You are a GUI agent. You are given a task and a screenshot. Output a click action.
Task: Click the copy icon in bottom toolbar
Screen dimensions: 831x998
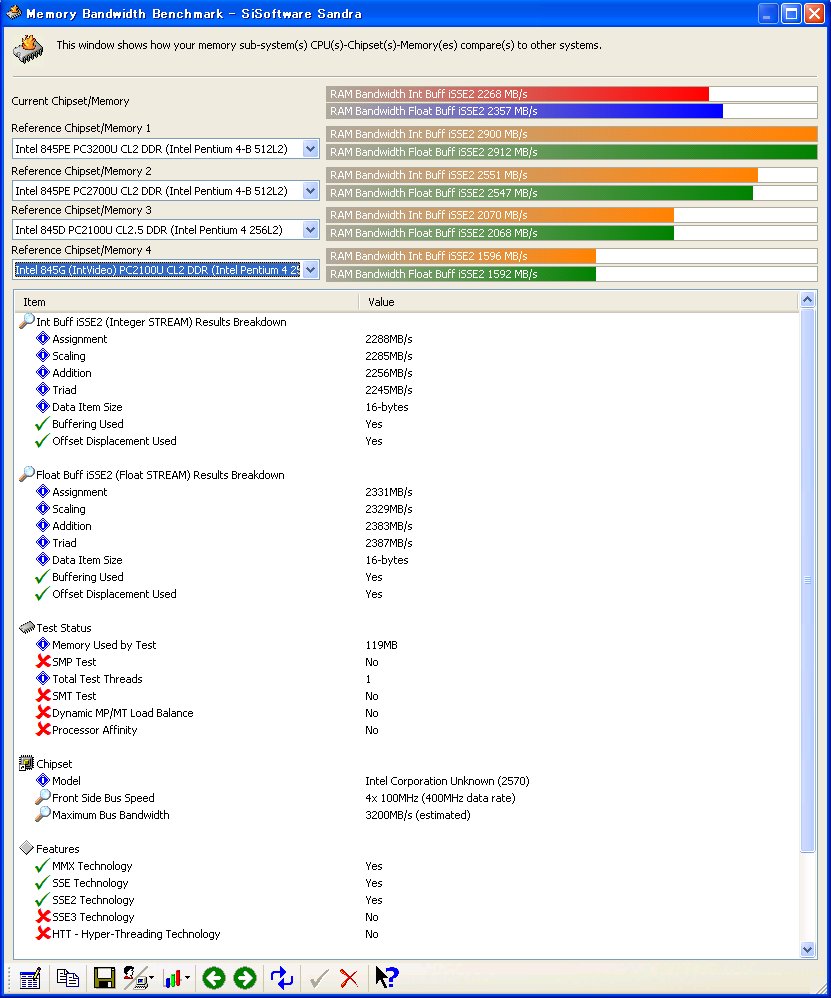tap(67, 978)
